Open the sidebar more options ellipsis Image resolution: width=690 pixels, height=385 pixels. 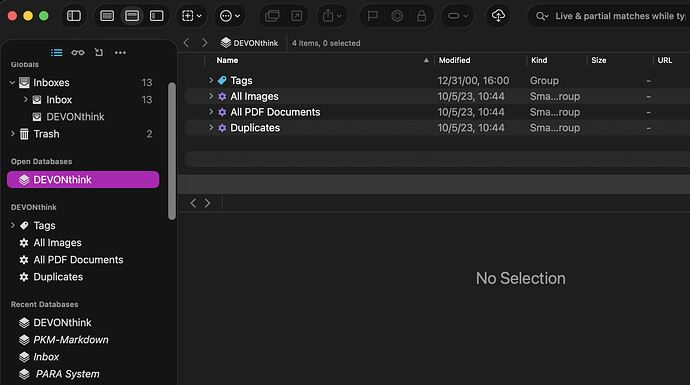pos(120,53)
